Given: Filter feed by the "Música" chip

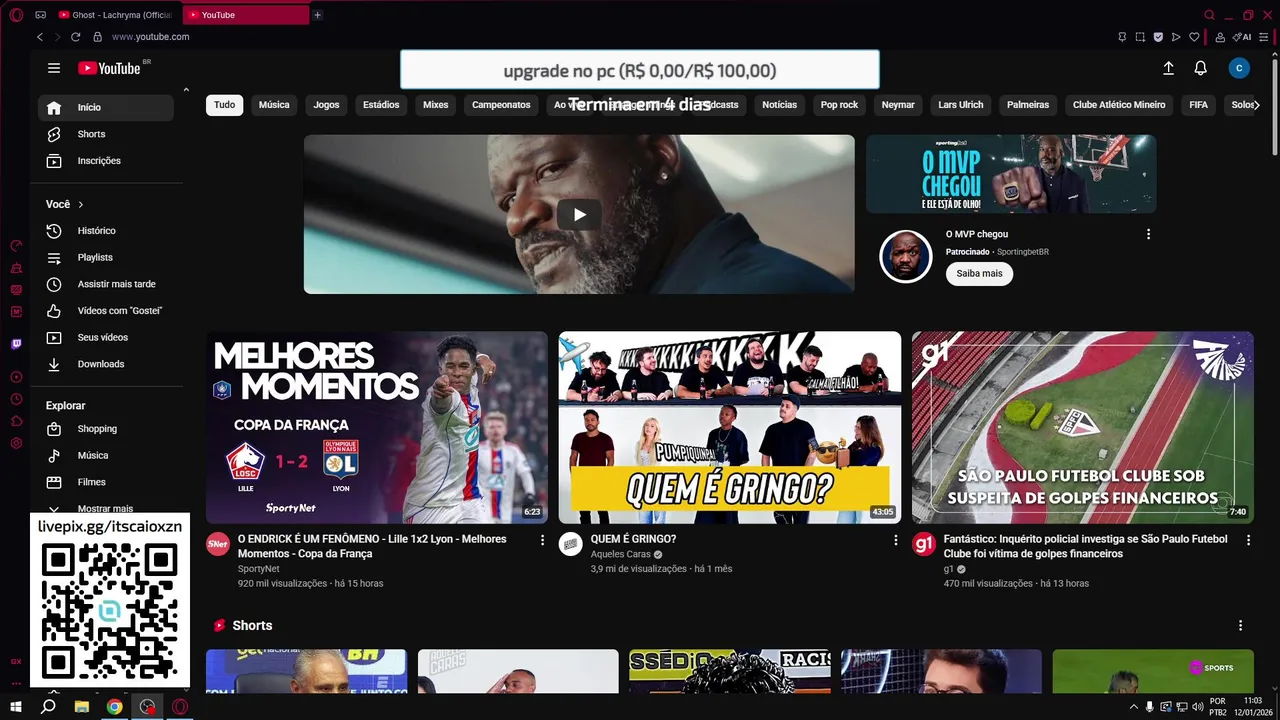Looking at the screenshot, I should pyautogui.click(x=274, y=105).
